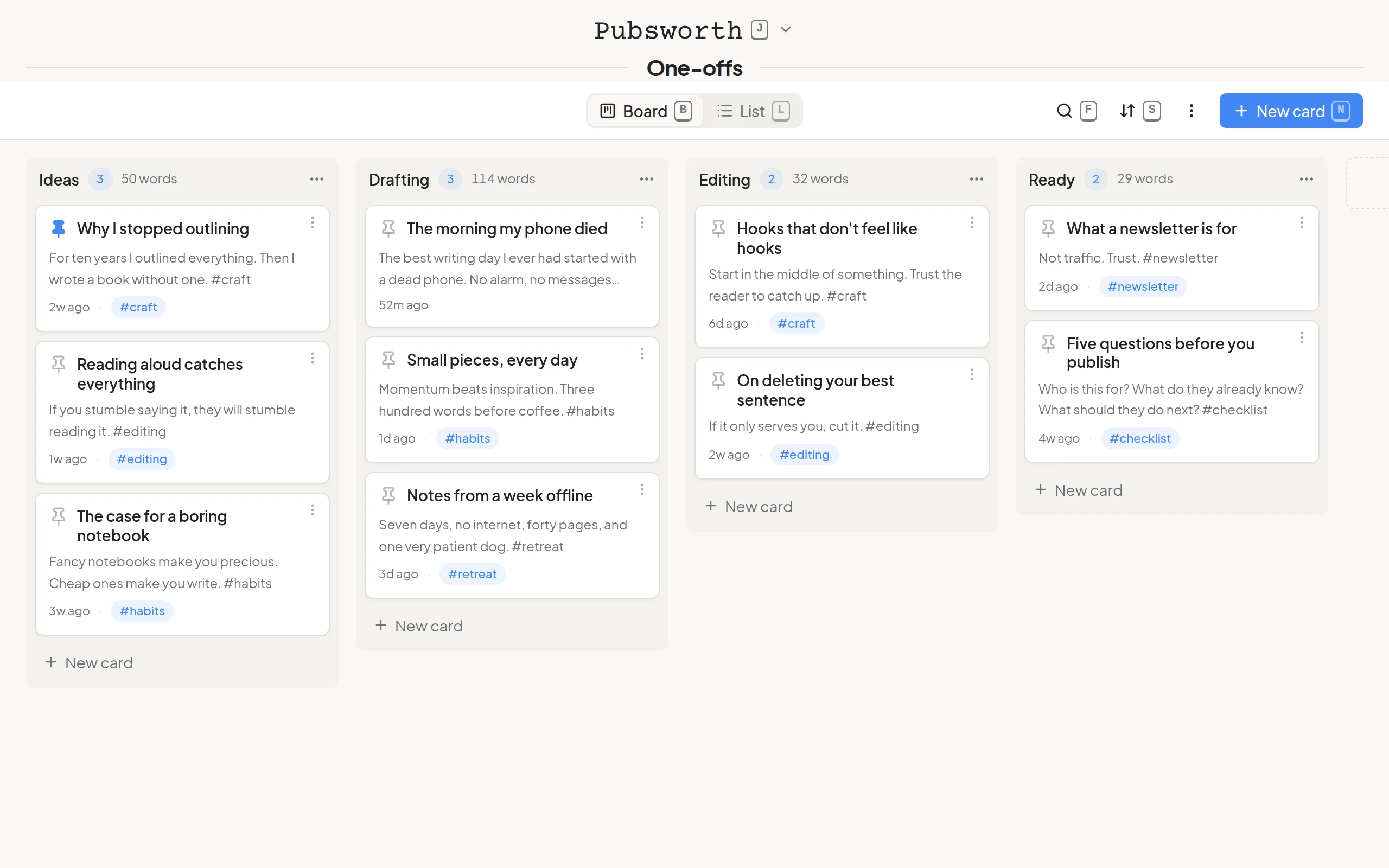Open the sort options icon
Viewport: 1389px width, 868px height.
pos(1127,111)
